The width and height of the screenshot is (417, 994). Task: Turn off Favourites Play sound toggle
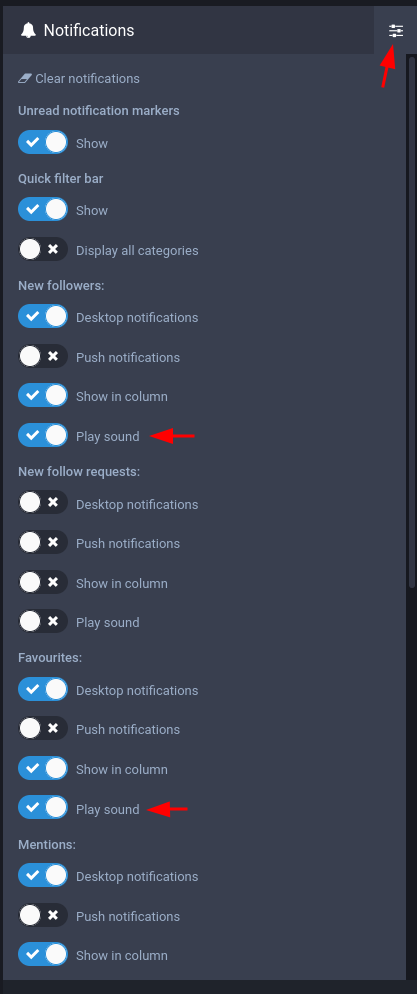tap(43, 809)
